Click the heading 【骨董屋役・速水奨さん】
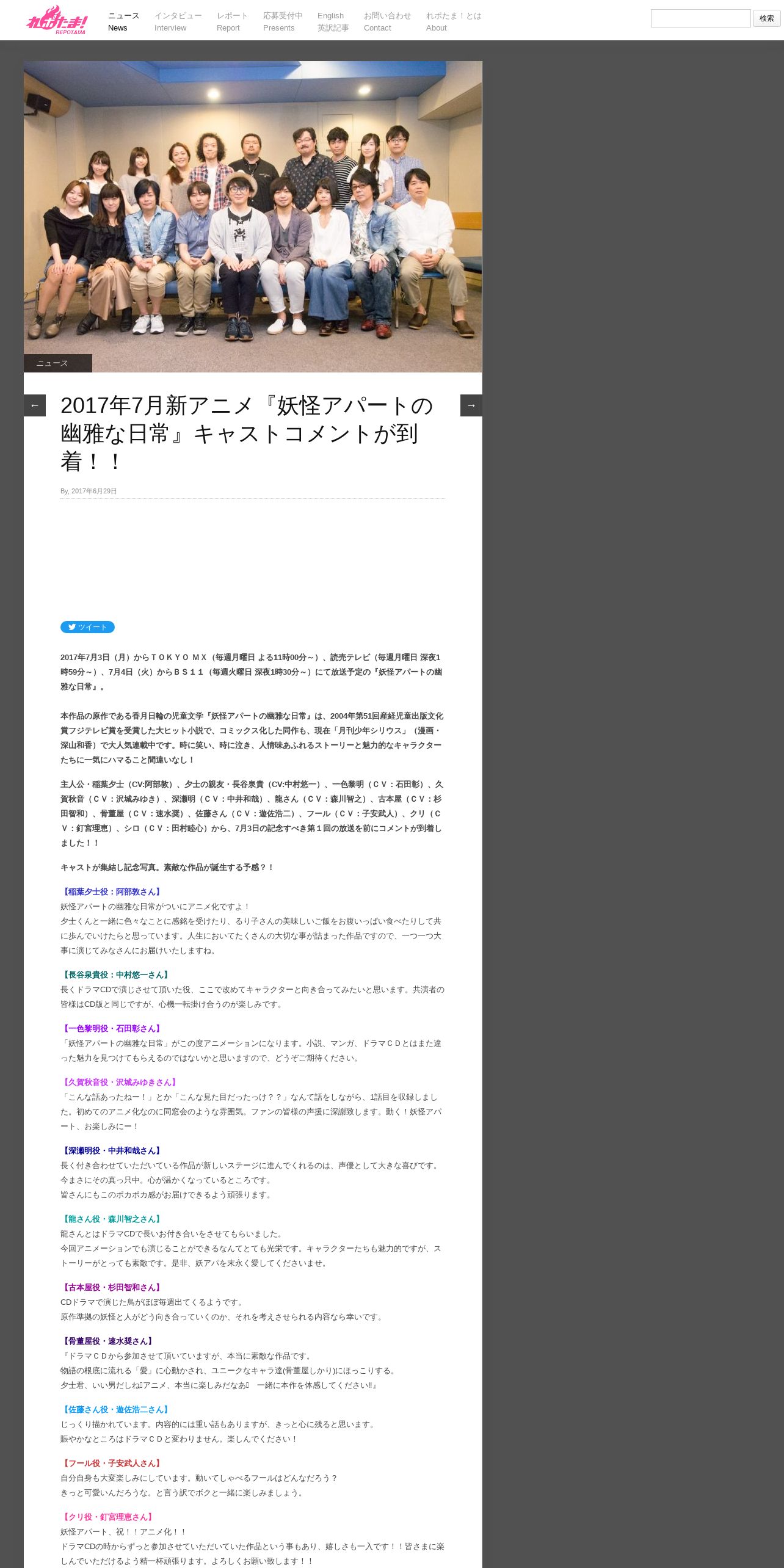The width and height of the screenshot is (784, 1568). (108, 1341)
